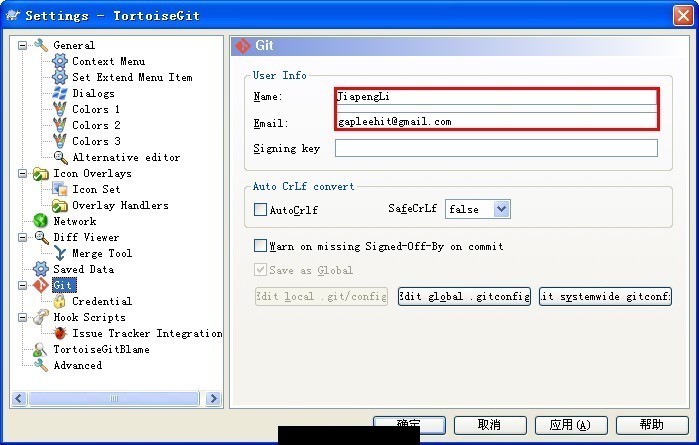Click the Icon Overlays folder icon
Screen dimensions: 699x445
[x=41, y=173]
